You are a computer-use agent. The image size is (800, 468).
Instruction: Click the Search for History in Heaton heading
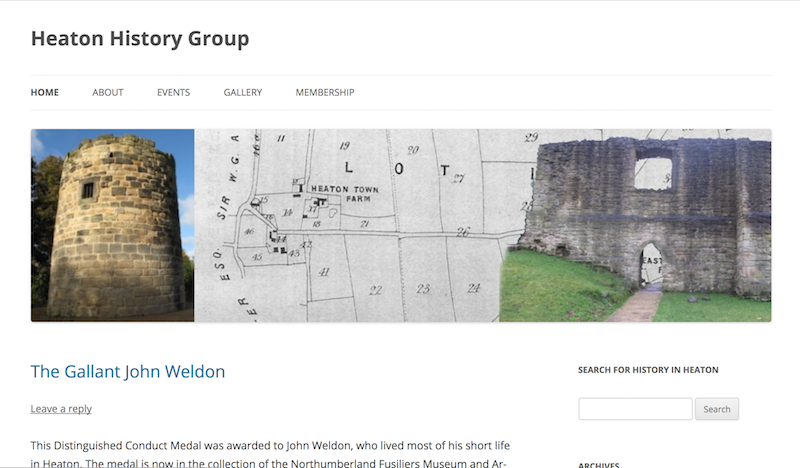tap(648, 370)
